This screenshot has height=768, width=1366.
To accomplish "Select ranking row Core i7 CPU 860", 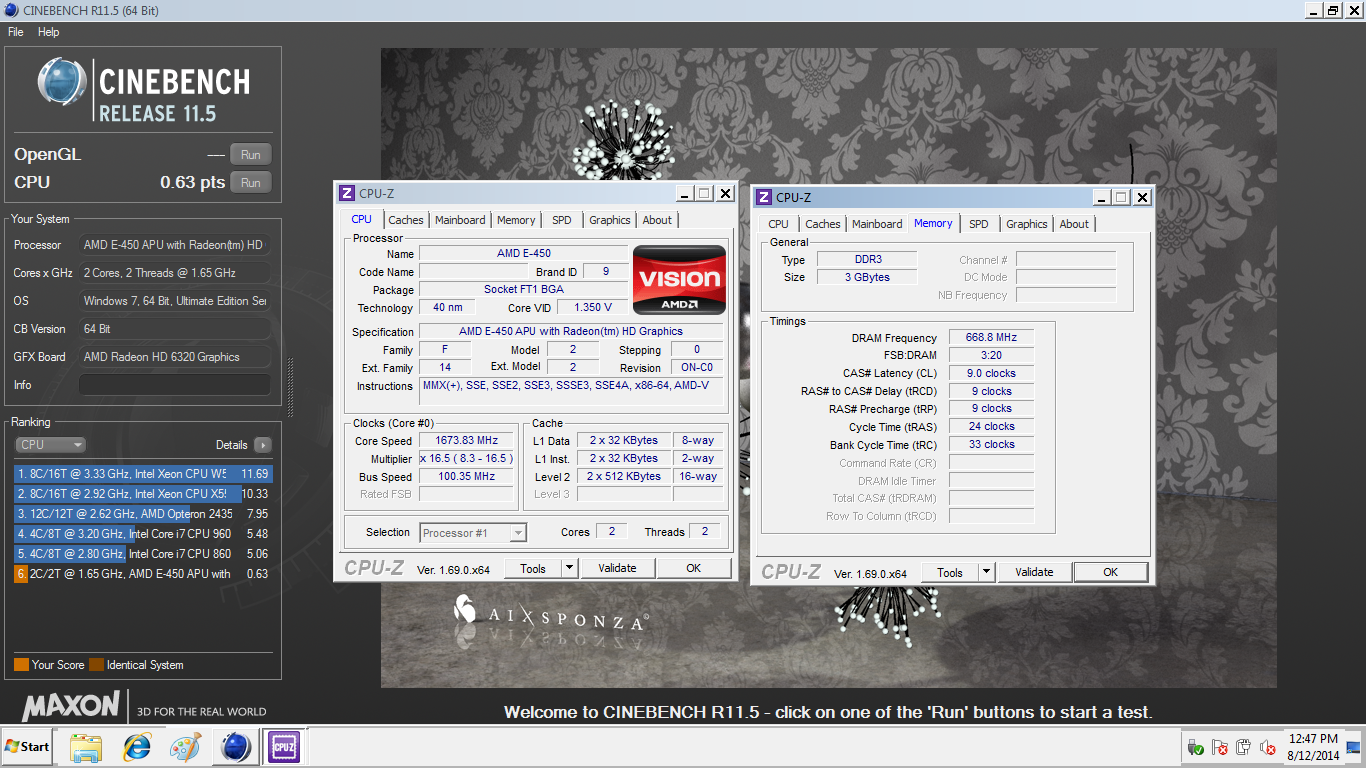I will click(143, 554).
